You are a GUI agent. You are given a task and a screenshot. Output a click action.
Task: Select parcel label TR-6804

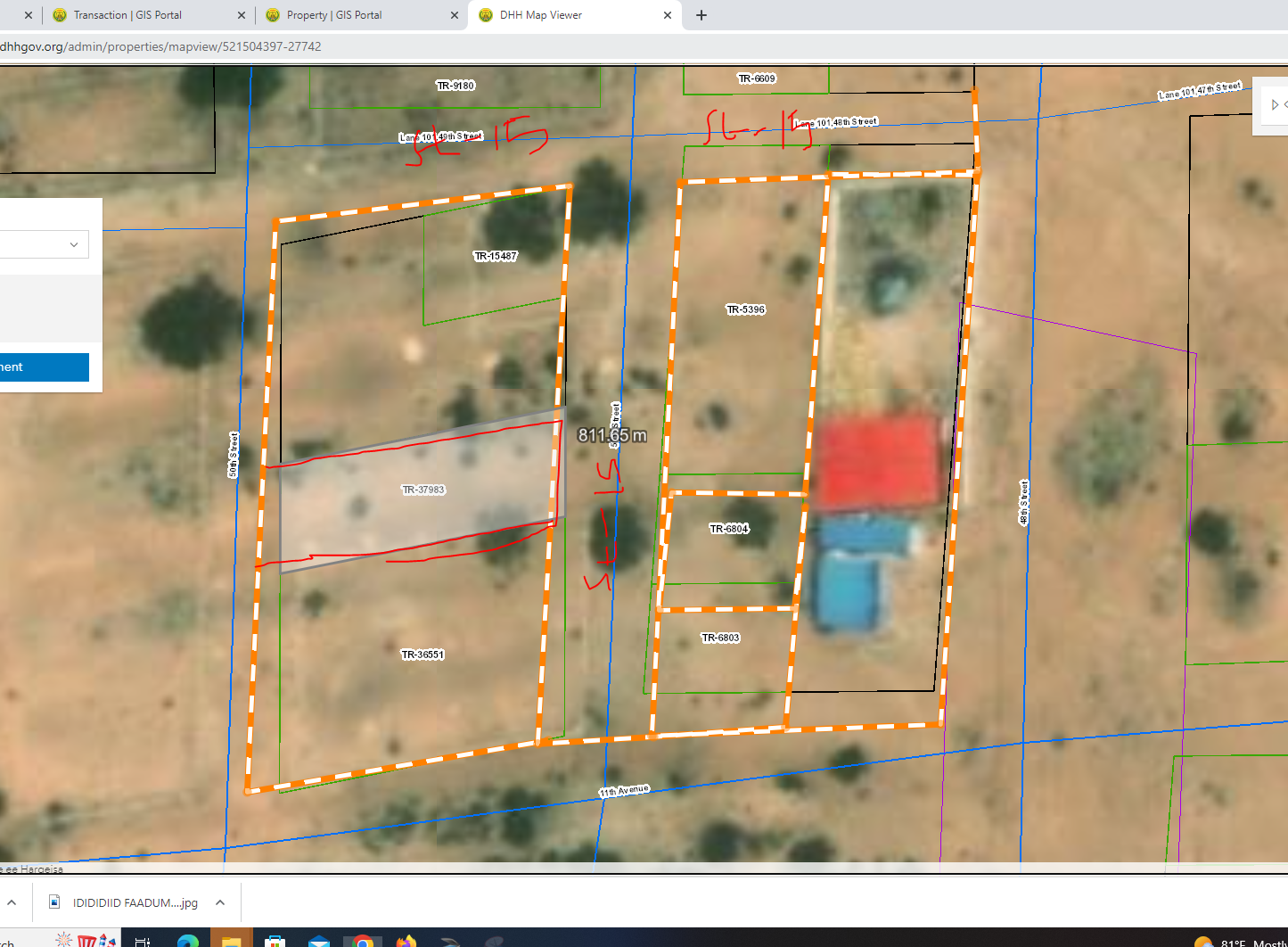[729, 529]
